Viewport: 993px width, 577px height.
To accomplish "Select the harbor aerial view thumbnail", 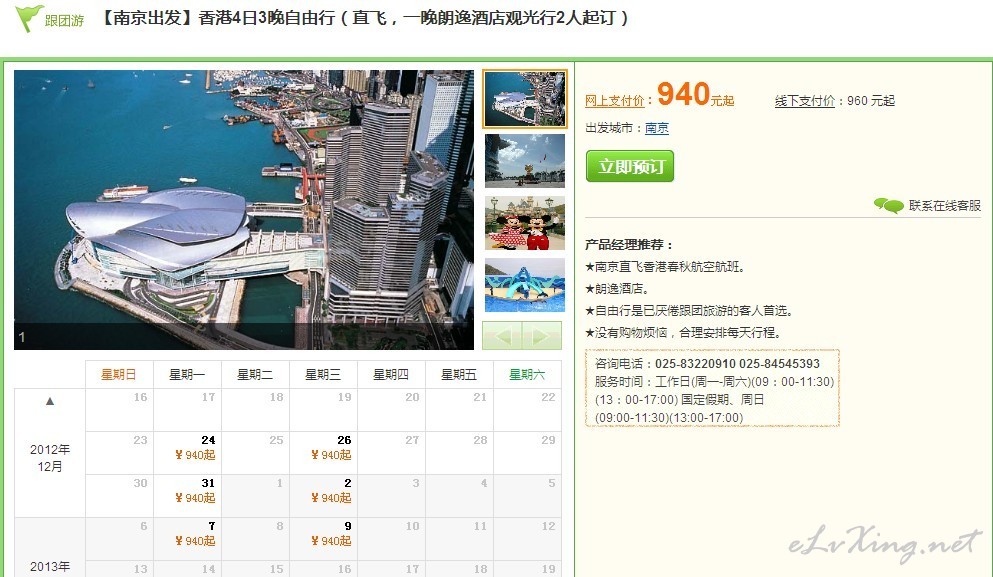I will coord(525,99).
